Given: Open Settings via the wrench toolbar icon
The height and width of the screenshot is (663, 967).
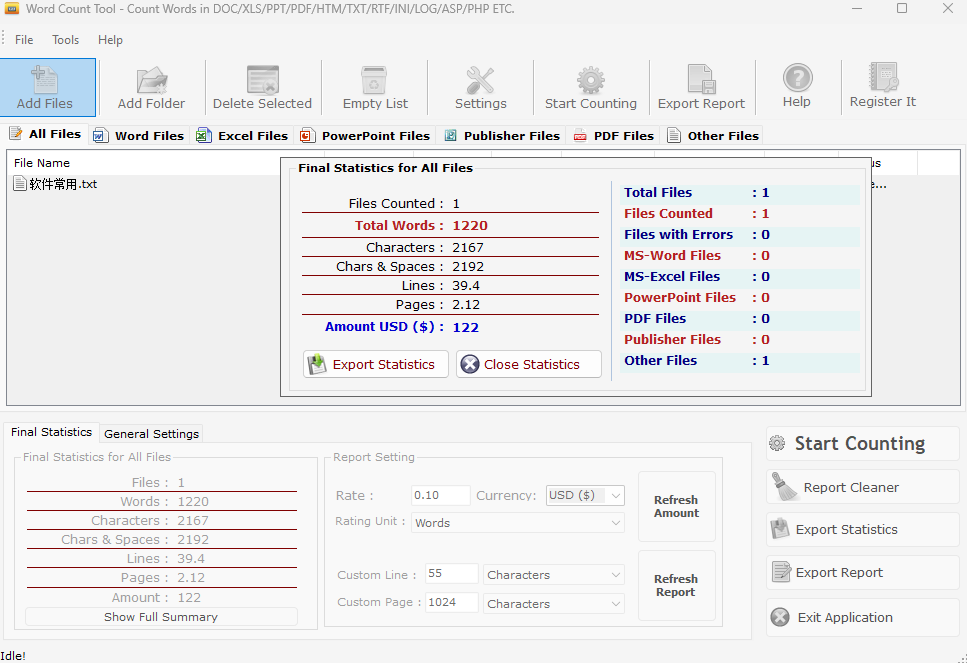Looking at the screenshot, I should 480,80.
